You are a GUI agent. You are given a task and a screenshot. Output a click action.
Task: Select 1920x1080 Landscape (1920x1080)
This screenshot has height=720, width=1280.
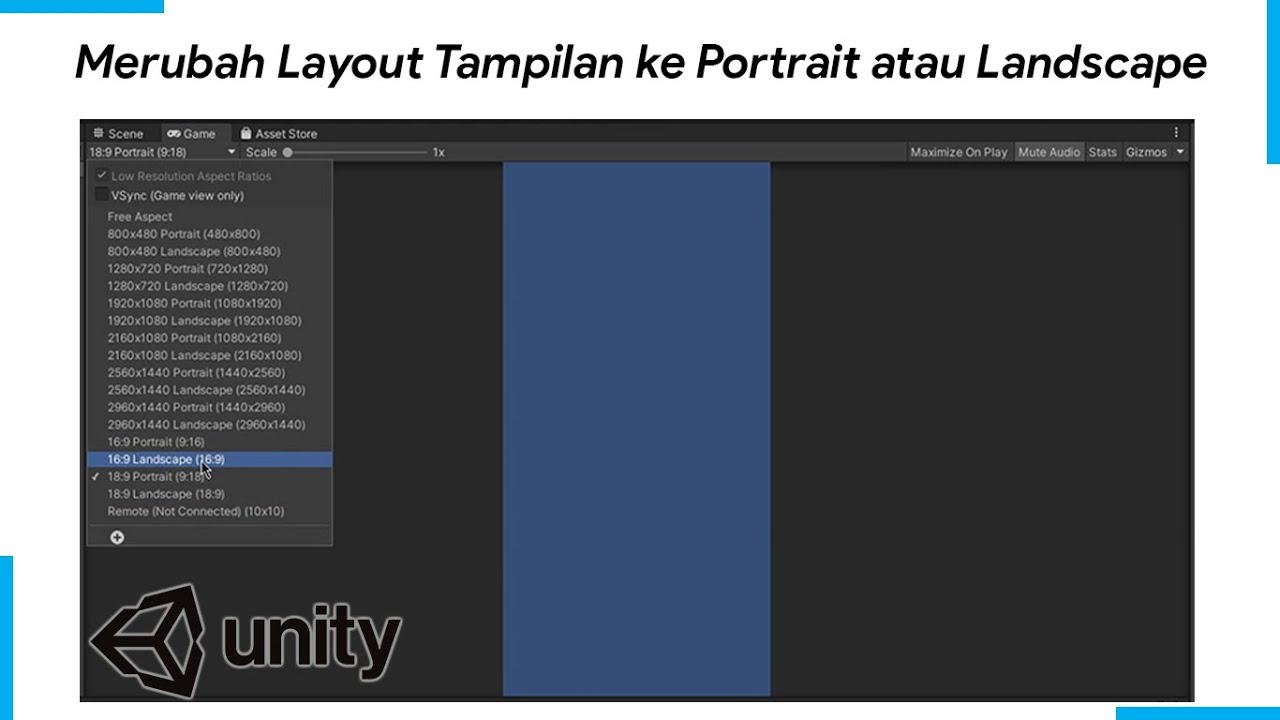(x=209, y=320)
